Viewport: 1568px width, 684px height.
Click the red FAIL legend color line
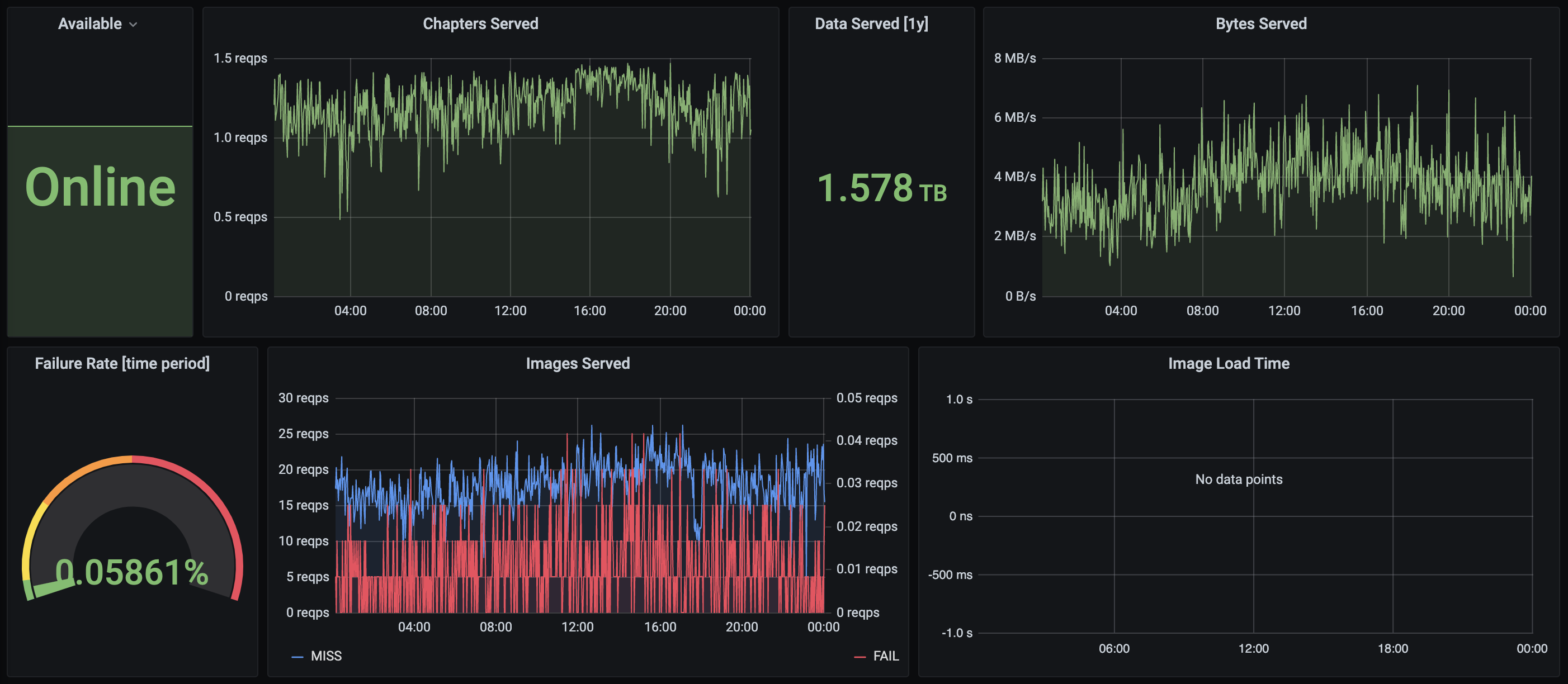859,657
